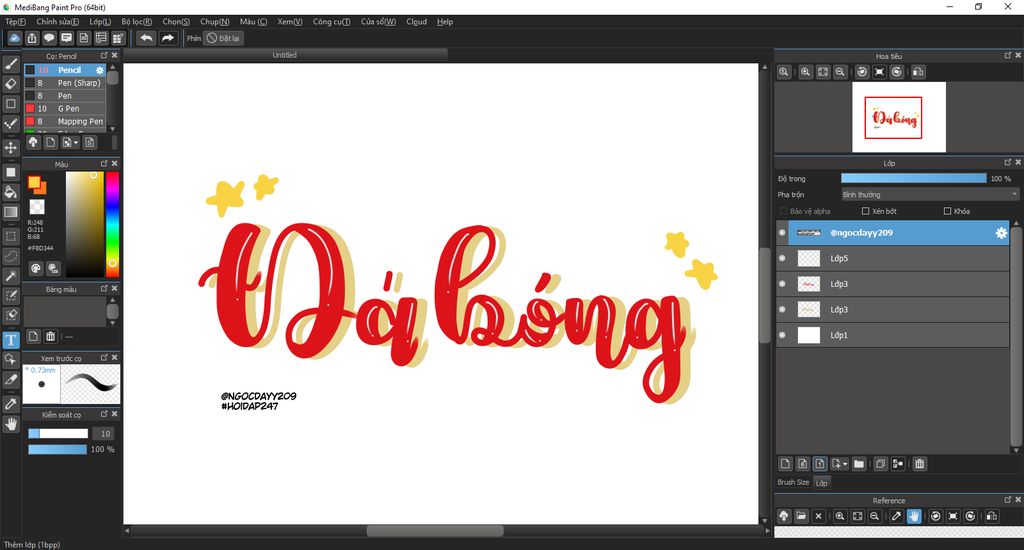This screenshot has width=1024, height=550.
Task: Click the Độ trong layer opacity slider
Action: pyautogui.click(x=914, y=178)
